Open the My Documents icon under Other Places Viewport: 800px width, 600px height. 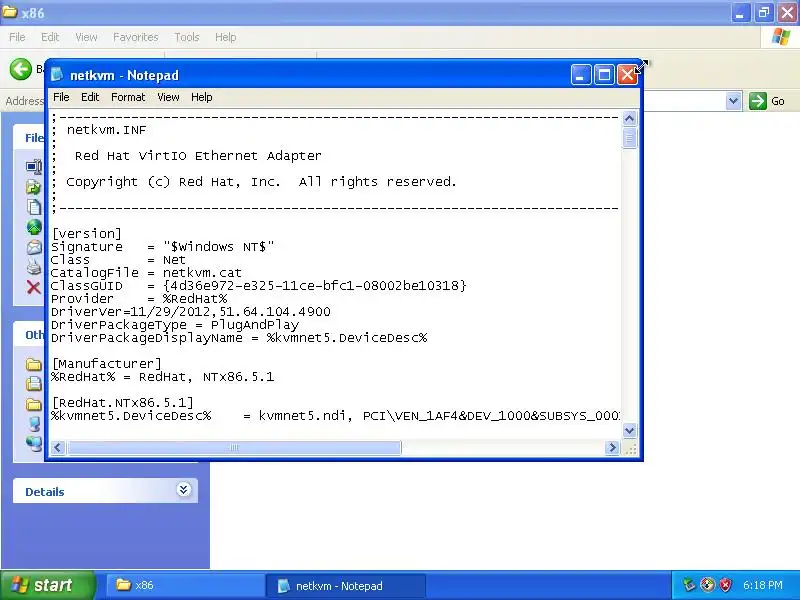[34, 384]
